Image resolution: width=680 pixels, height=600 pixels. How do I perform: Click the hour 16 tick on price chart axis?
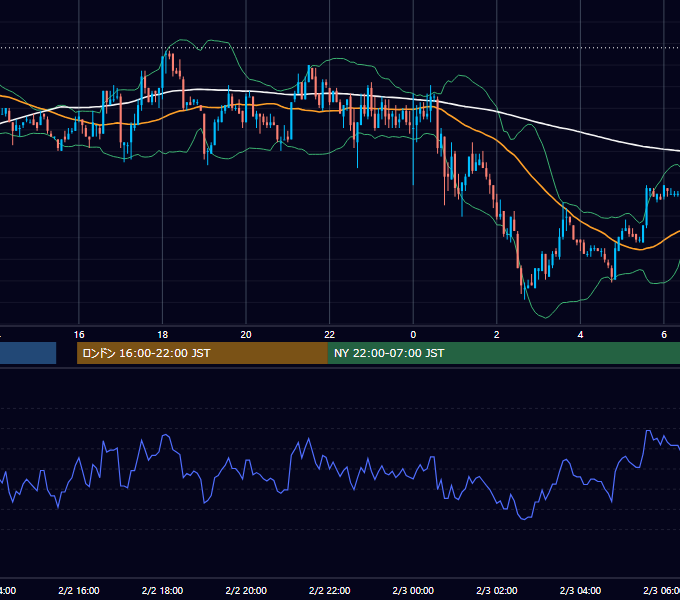point(79,335)
